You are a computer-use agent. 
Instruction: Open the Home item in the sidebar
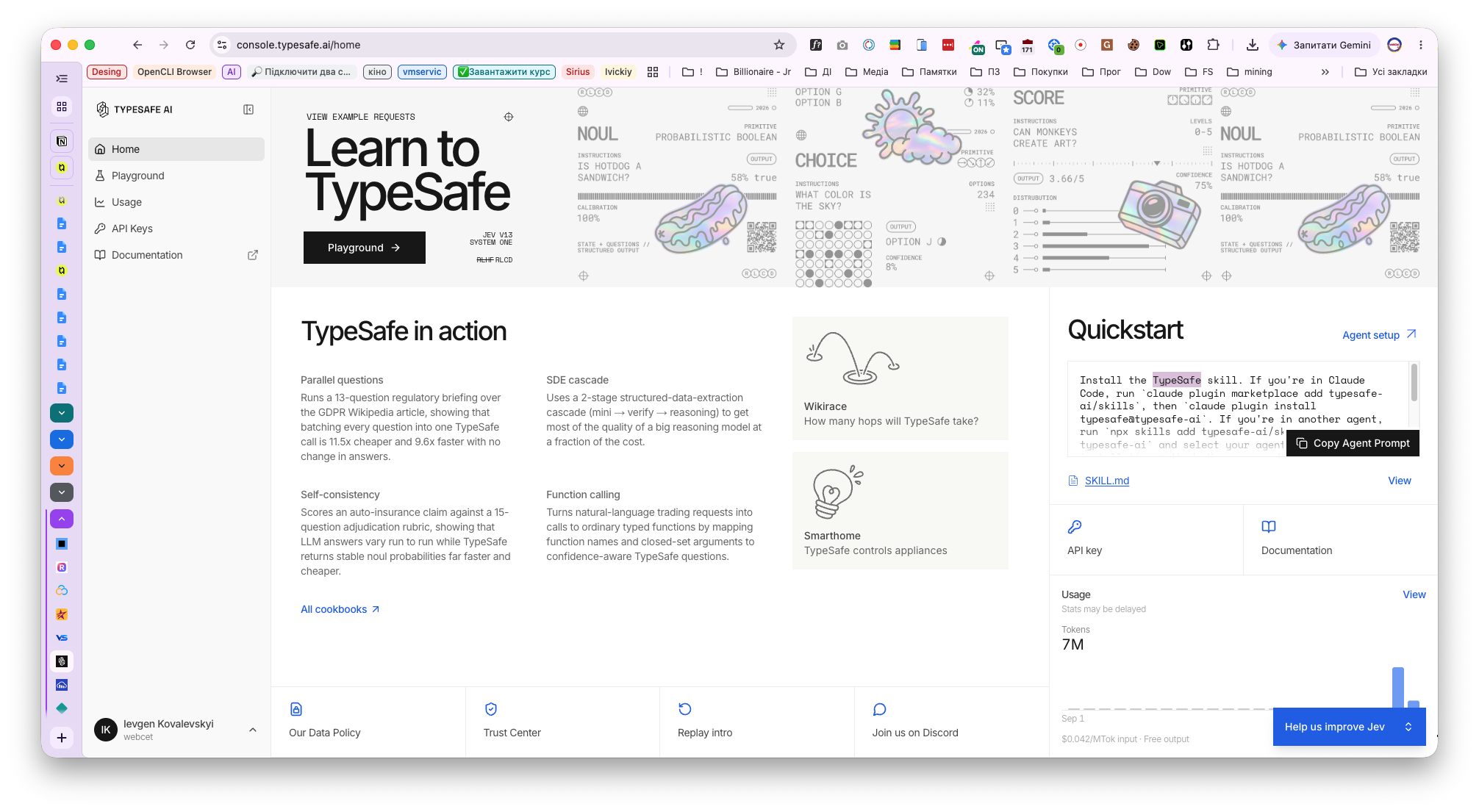tap(176, 149)
